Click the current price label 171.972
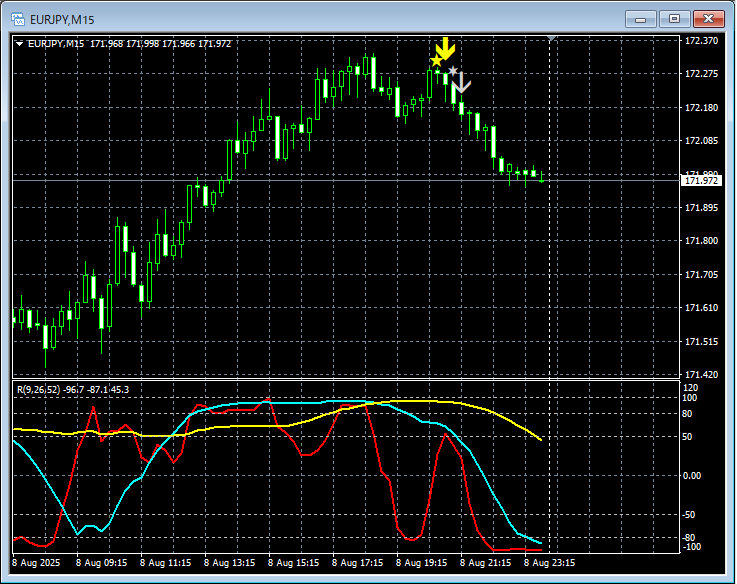737x584 pixels. [x=701, y=181]
